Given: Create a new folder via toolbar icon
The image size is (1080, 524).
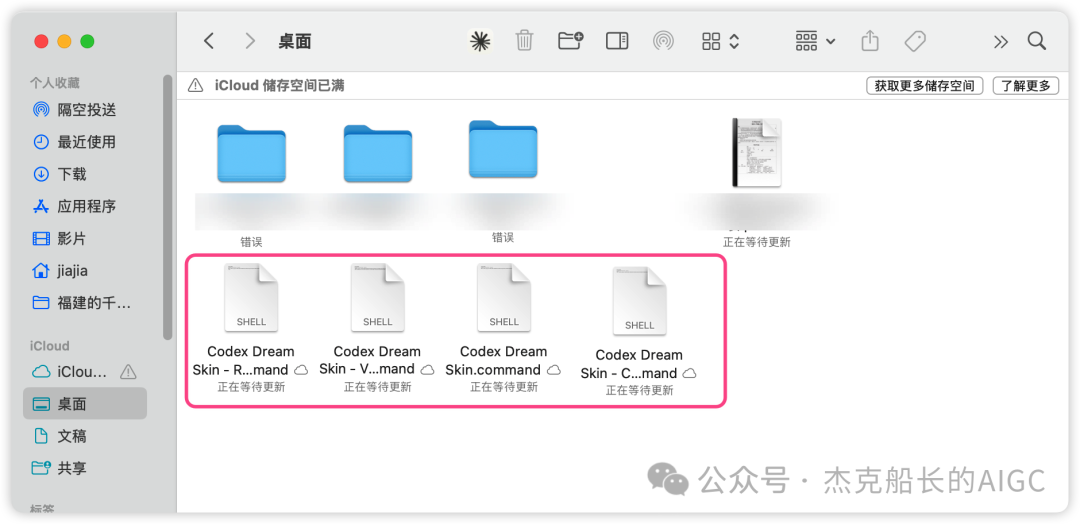Looking at the screenshot, I should (570, 41).
